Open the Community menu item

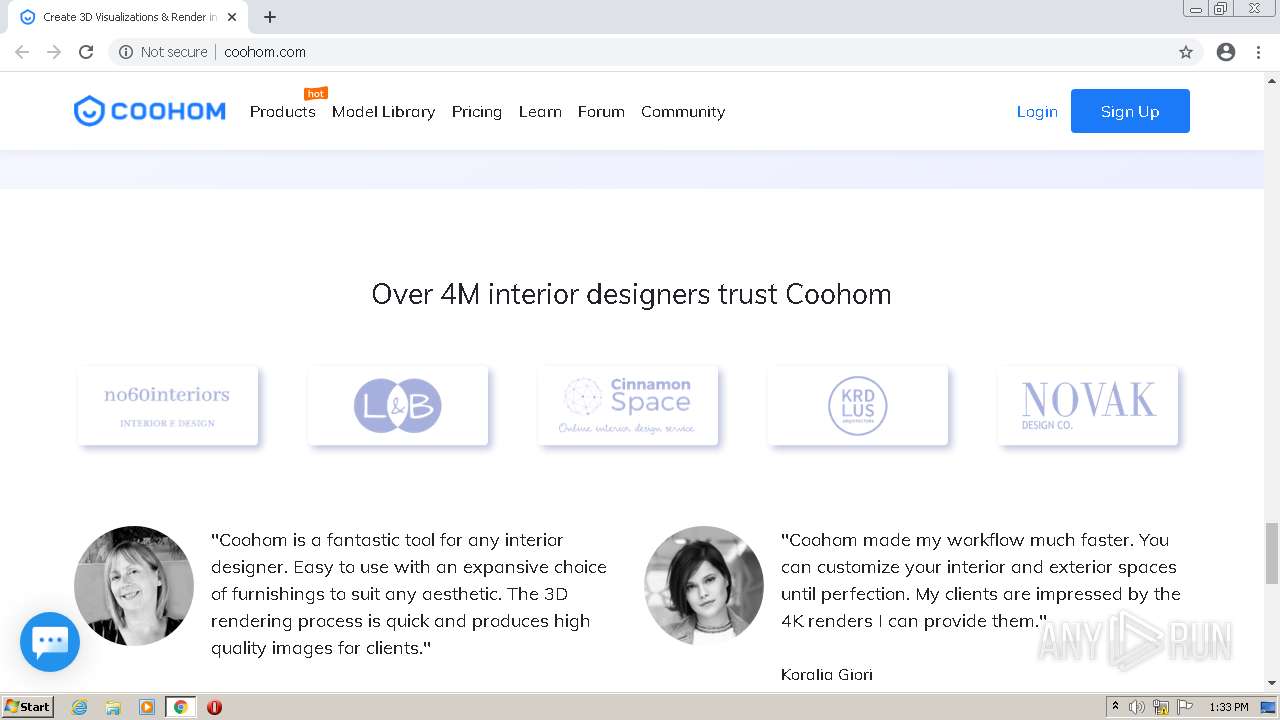pyautogui.click(x=683, y=111)
